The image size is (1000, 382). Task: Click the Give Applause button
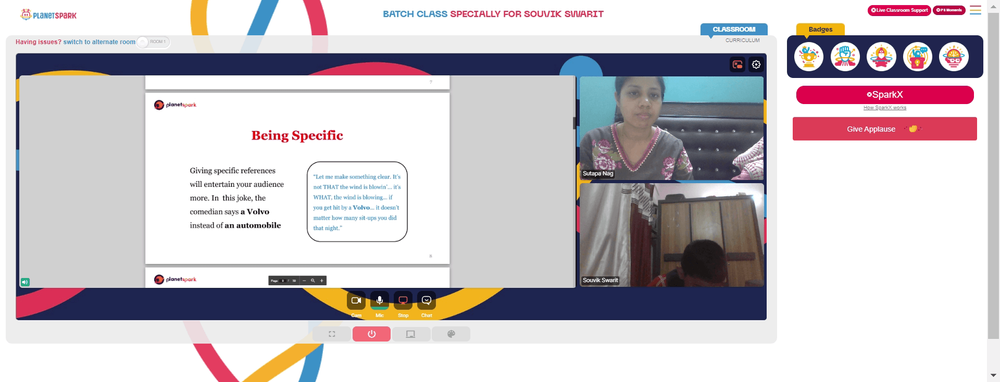pos(885,129)
